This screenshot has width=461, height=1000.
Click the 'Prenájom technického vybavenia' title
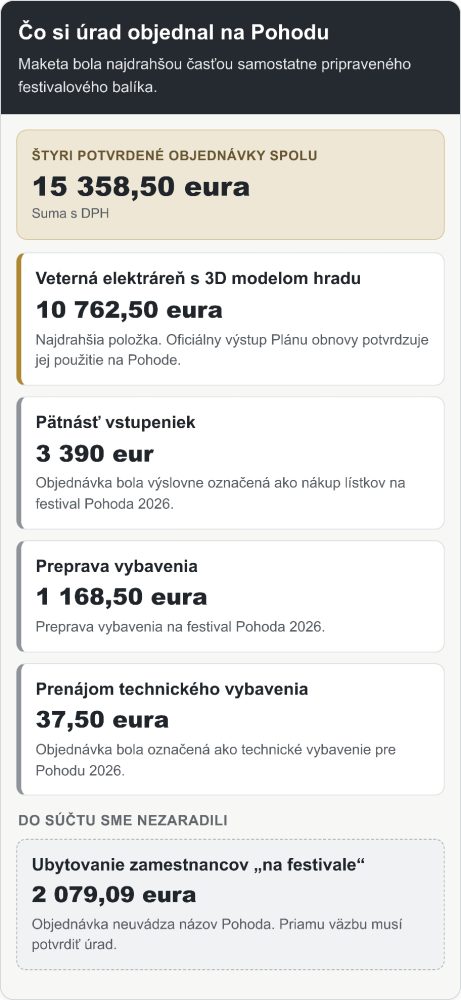[x=172, y=689]
